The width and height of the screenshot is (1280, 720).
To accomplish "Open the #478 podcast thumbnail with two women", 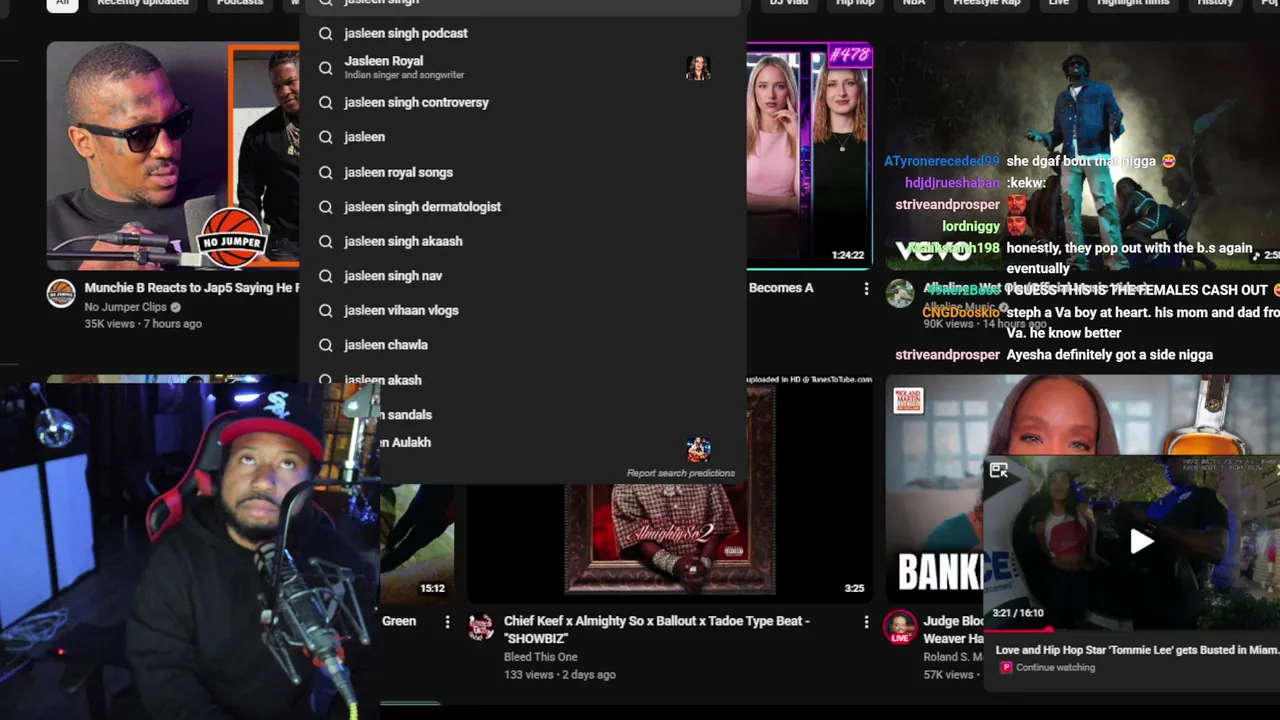I will coord(810,156).
